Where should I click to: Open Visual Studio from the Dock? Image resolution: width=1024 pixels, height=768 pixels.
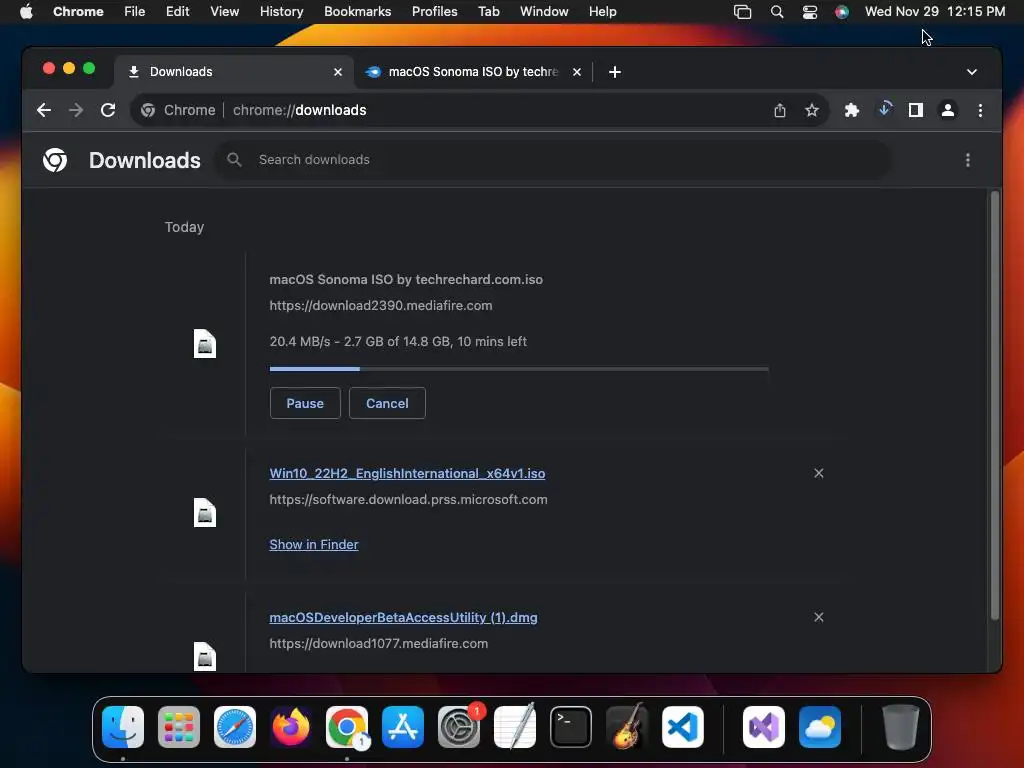tap(763, 727)
